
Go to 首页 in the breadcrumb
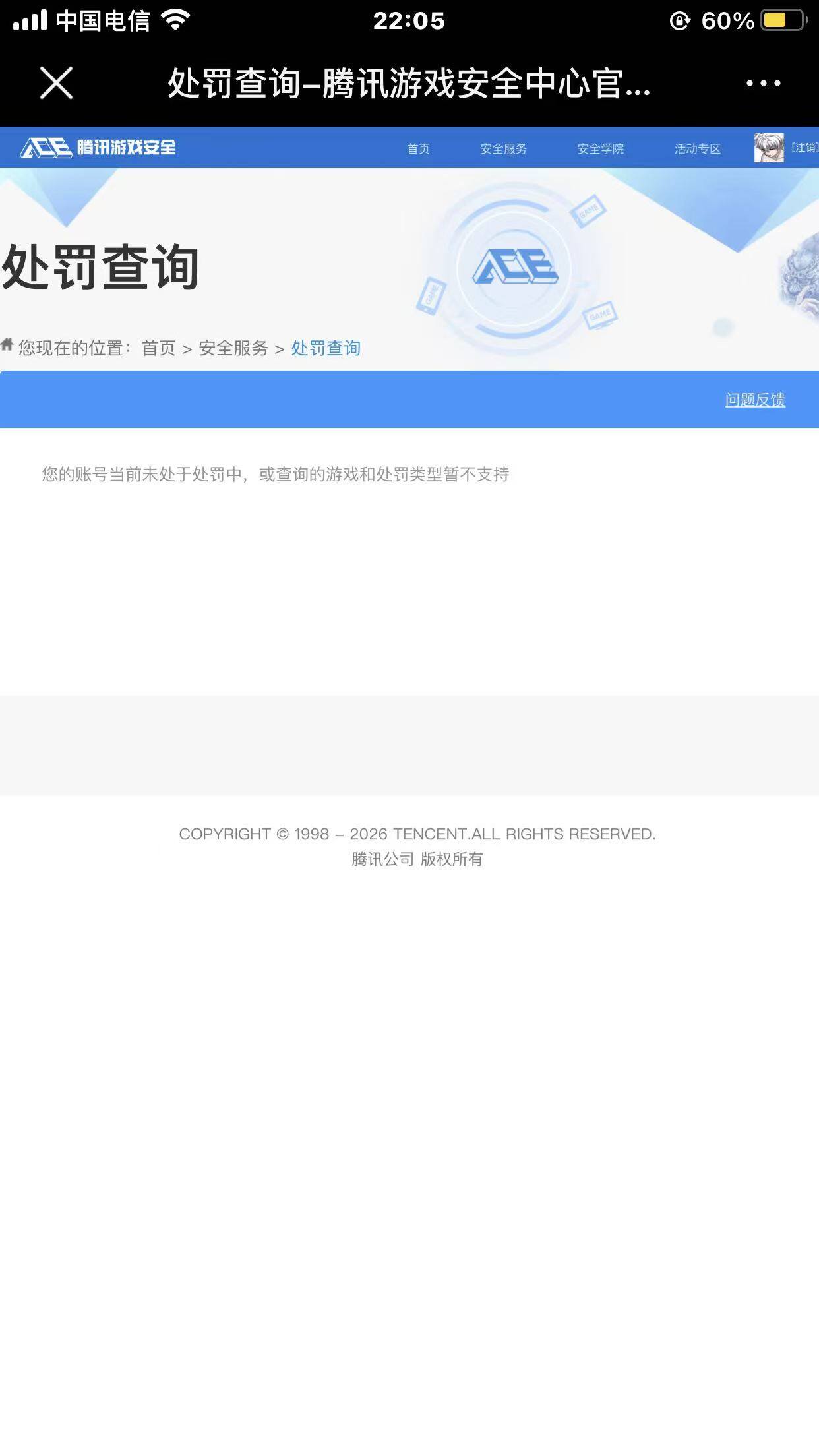coord(159,348)
